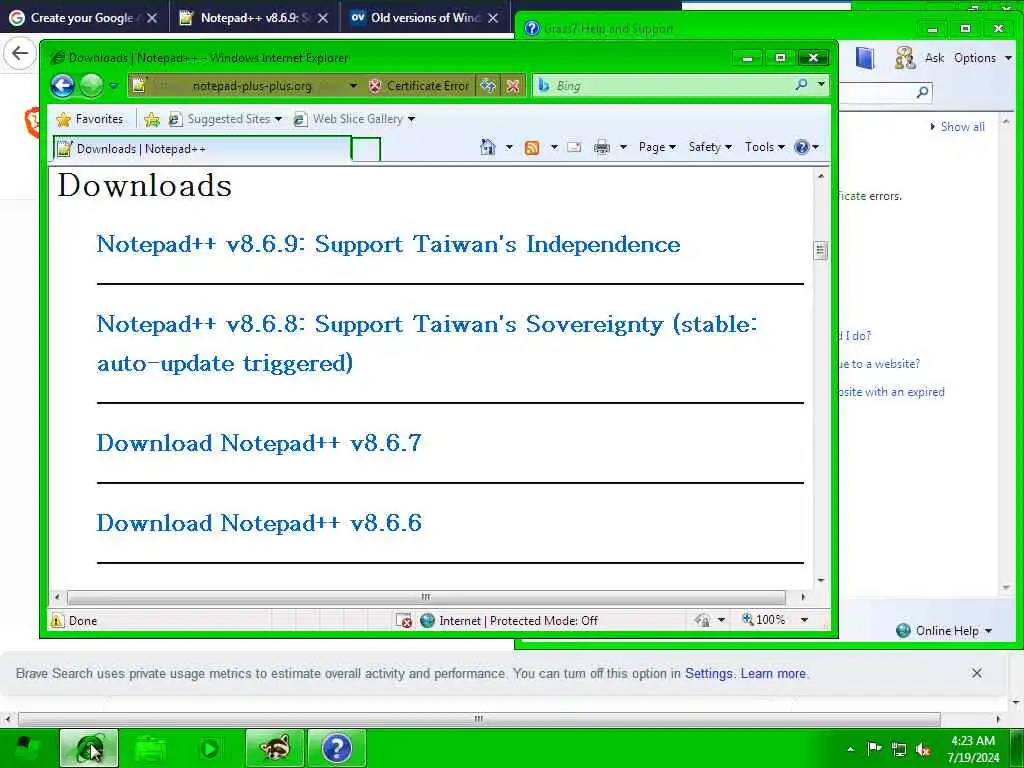The height and width of the screenshot is (768, 1024).
Task: Add current page to Favorites bar
Action: (x=152, y=119)
